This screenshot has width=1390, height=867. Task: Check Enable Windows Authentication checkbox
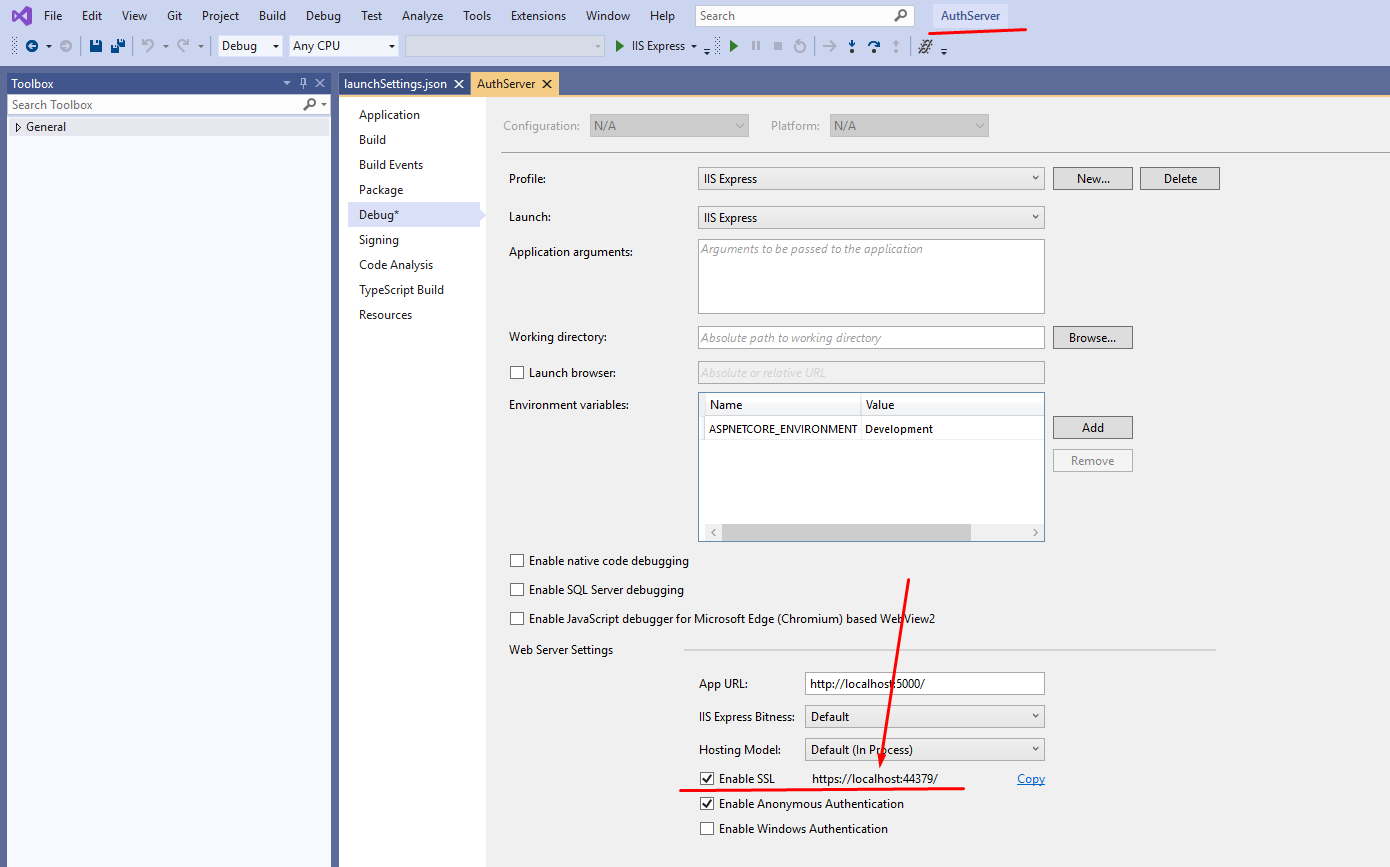(707, 829)
